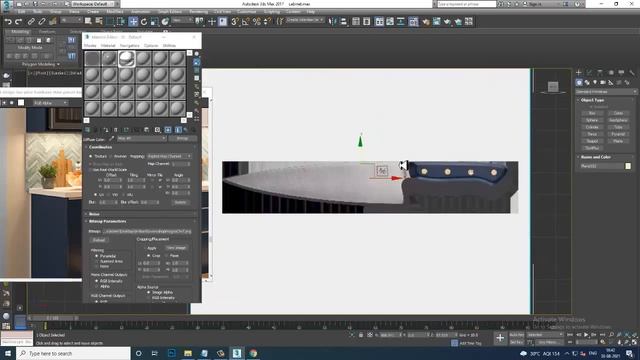
Task: Switch to the Modeling ribbon tab
Action: (x=20, y=31)
